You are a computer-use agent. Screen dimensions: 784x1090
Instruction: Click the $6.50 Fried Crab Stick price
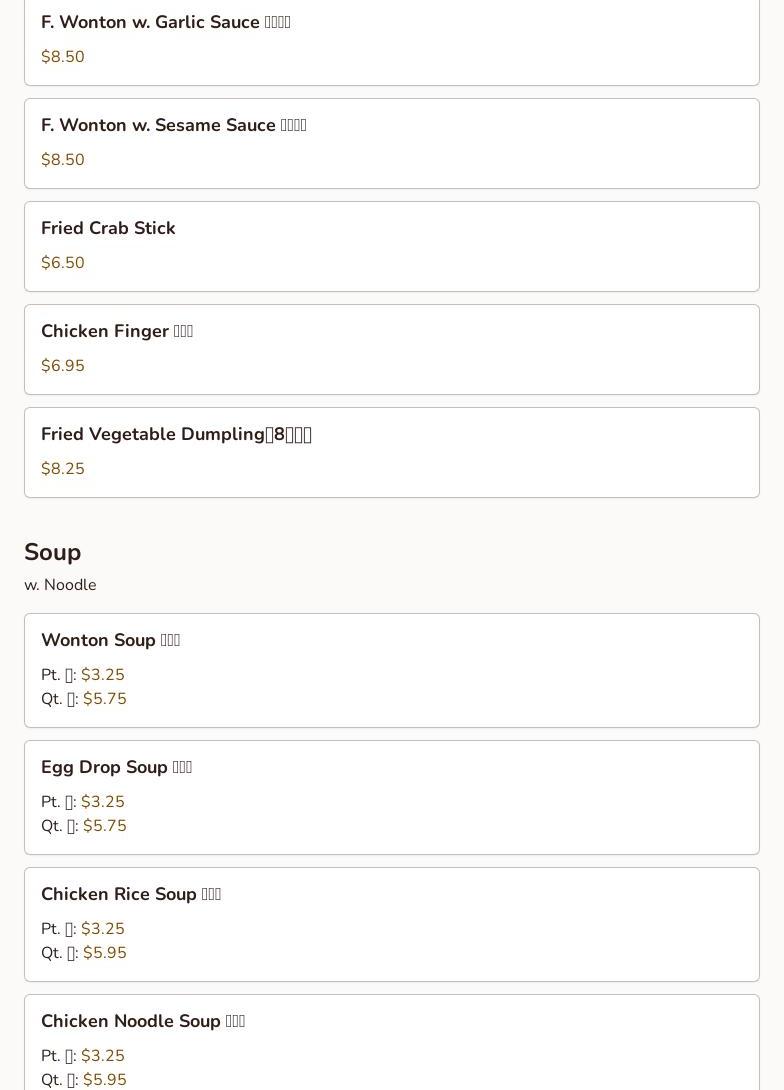tap(63, 263)
